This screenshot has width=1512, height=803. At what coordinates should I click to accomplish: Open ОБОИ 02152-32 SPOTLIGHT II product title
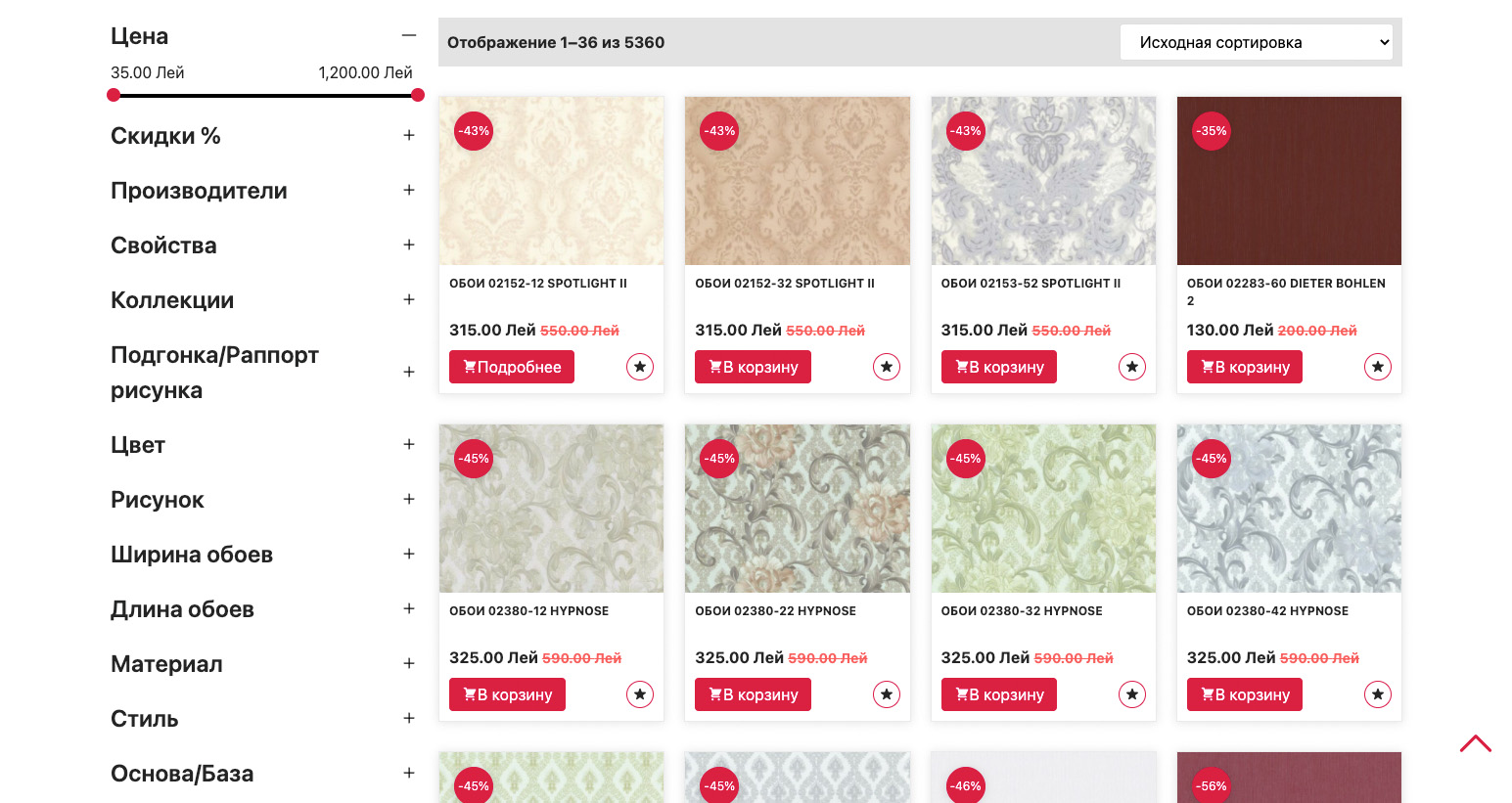pos(785,284)
